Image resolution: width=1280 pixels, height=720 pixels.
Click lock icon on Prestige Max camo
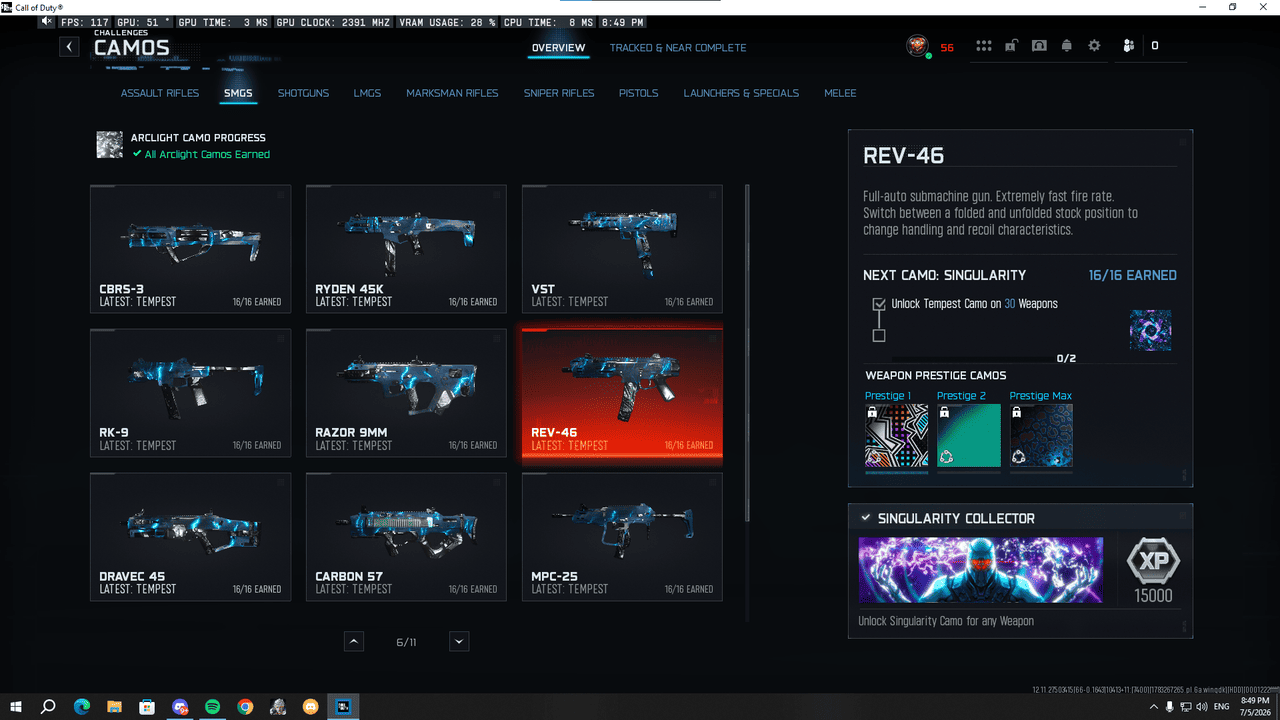coord(1016,411)
